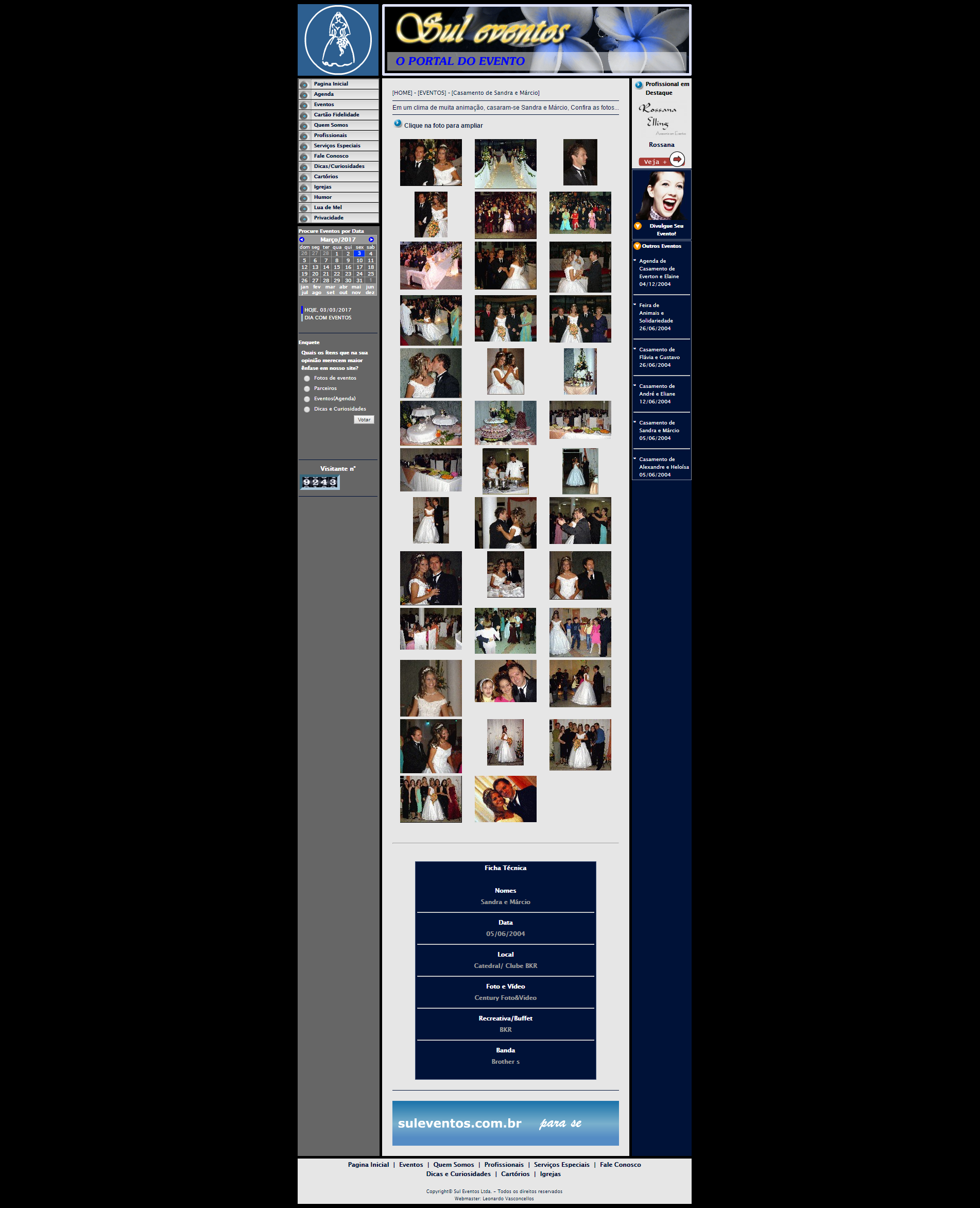
Task: Open Casamento de André e Eliane
Action: click(x=657, y=394)
